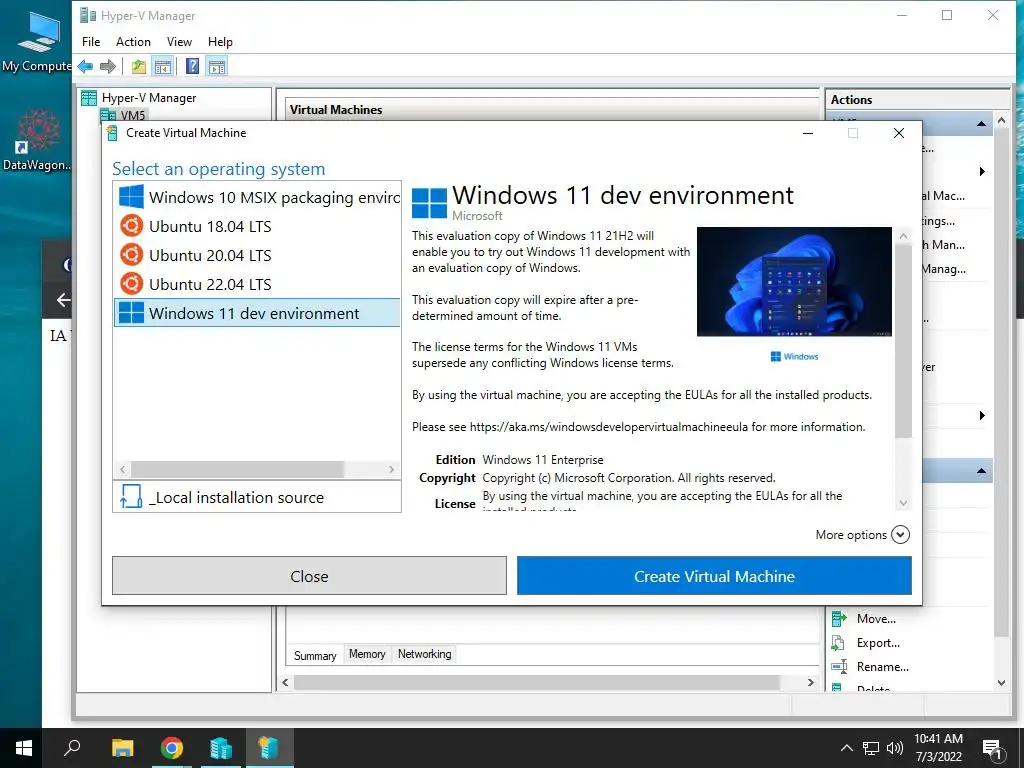Click the description pane scroll up arrow
Image resolution: width=1024 pixels, height=768 pixels.
[903, 236]
